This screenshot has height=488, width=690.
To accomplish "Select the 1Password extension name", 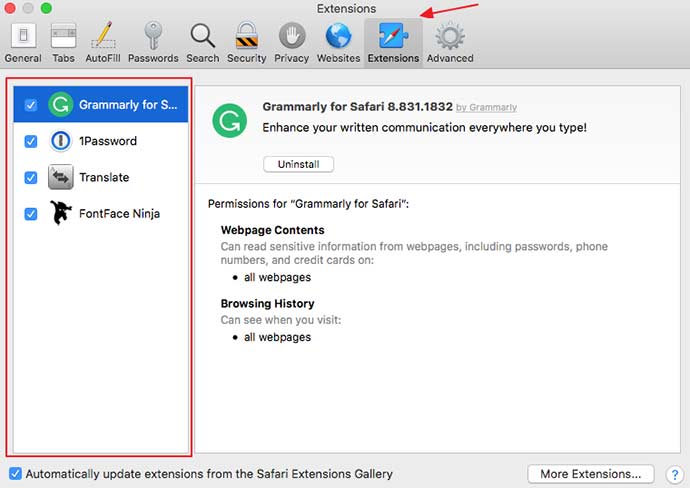I will click(108, 141).
